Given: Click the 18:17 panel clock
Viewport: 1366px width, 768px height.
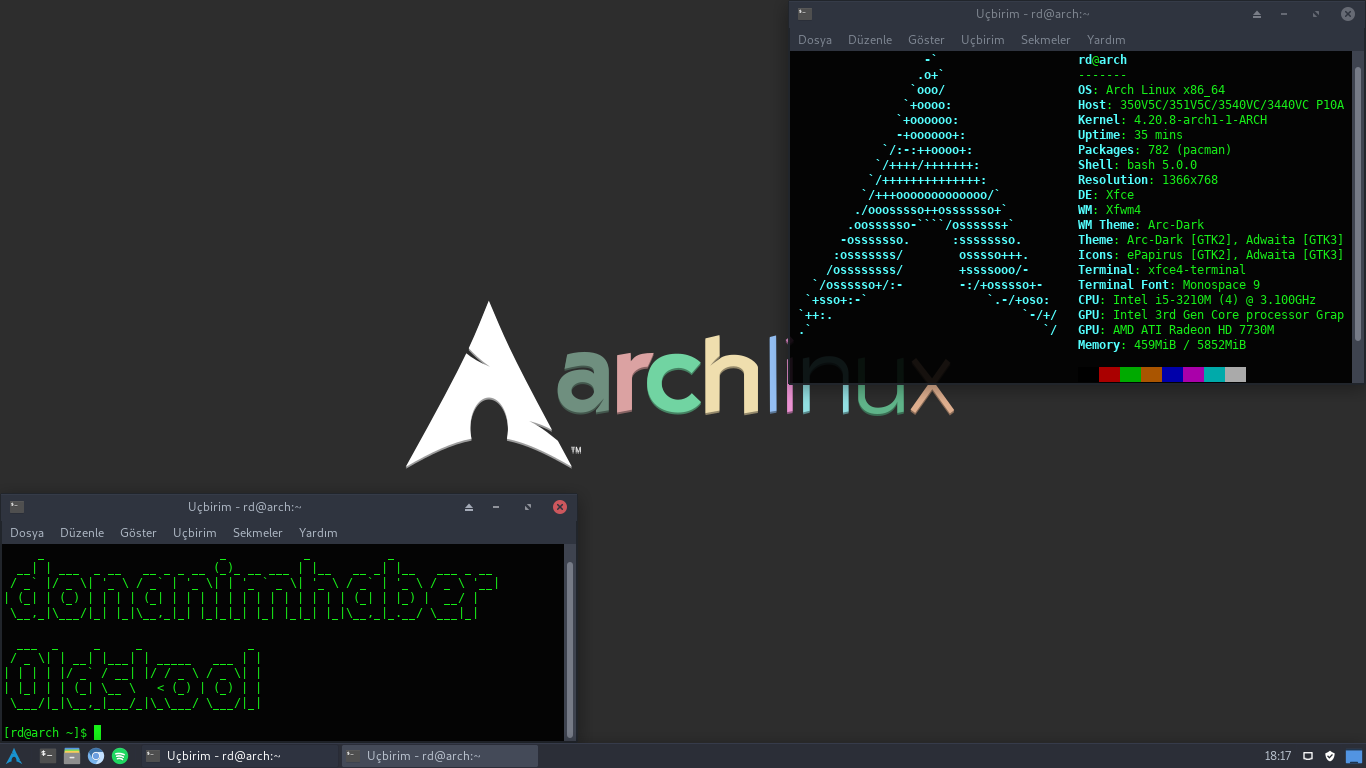Looking at the screenshot, I should click(x=1278, y=756).
